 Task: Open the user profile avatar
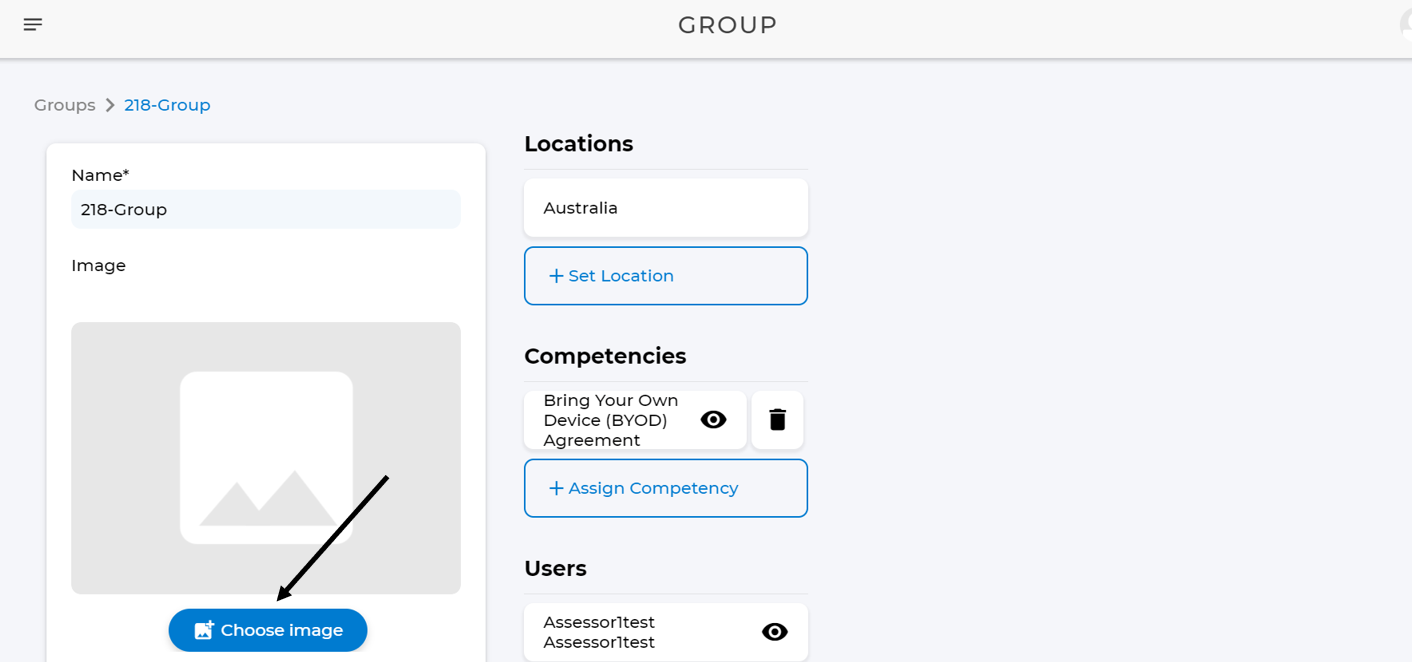coord(1406,24)
